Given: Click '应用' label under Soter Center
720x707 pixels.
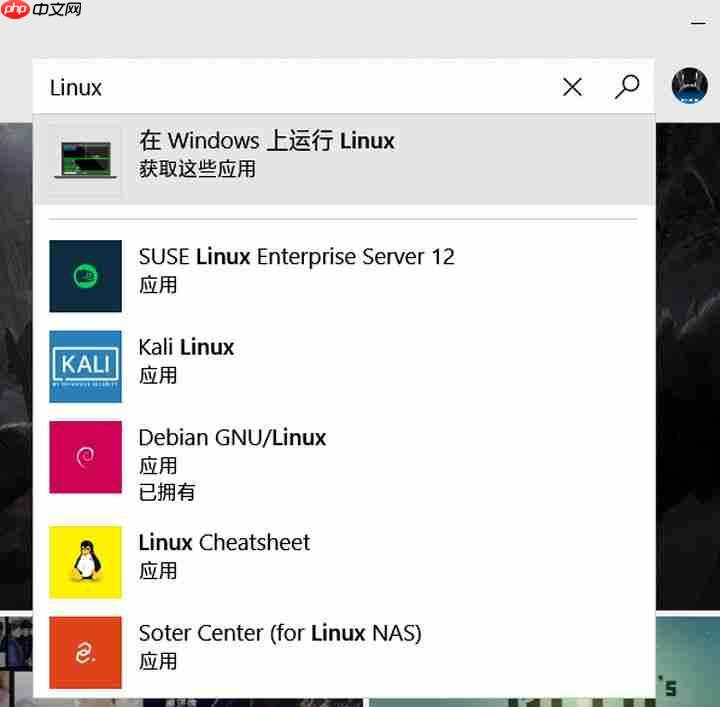Looking at the screenshot, I should (x=158, y=662).
